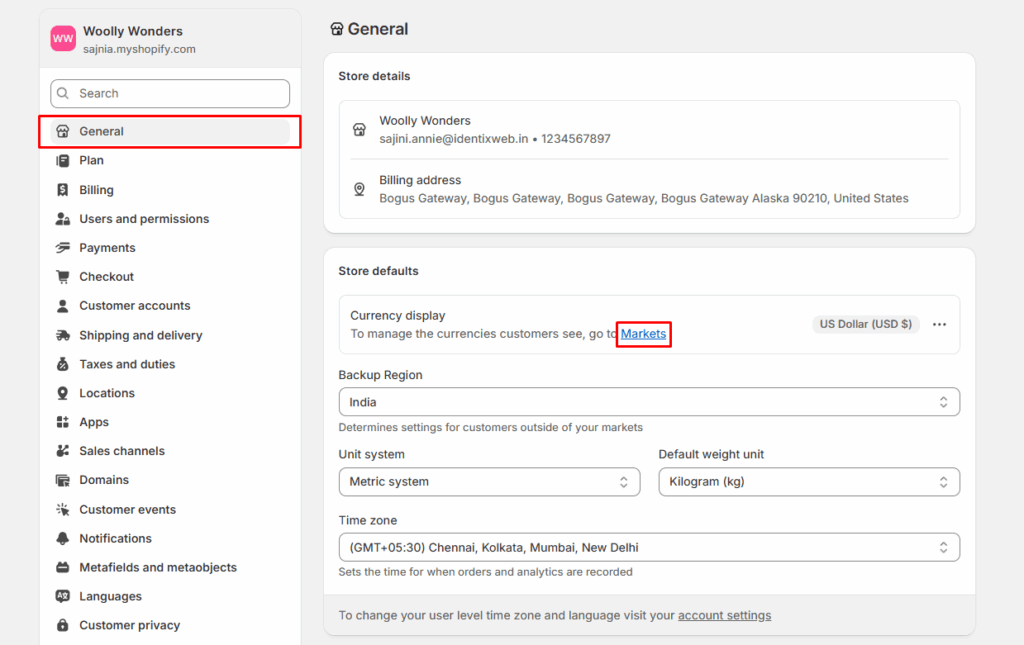The height and width of the screenshot is (645, 1024).
Task: Click the Billing dollar icon in sidebar
Action: point(63,190)
